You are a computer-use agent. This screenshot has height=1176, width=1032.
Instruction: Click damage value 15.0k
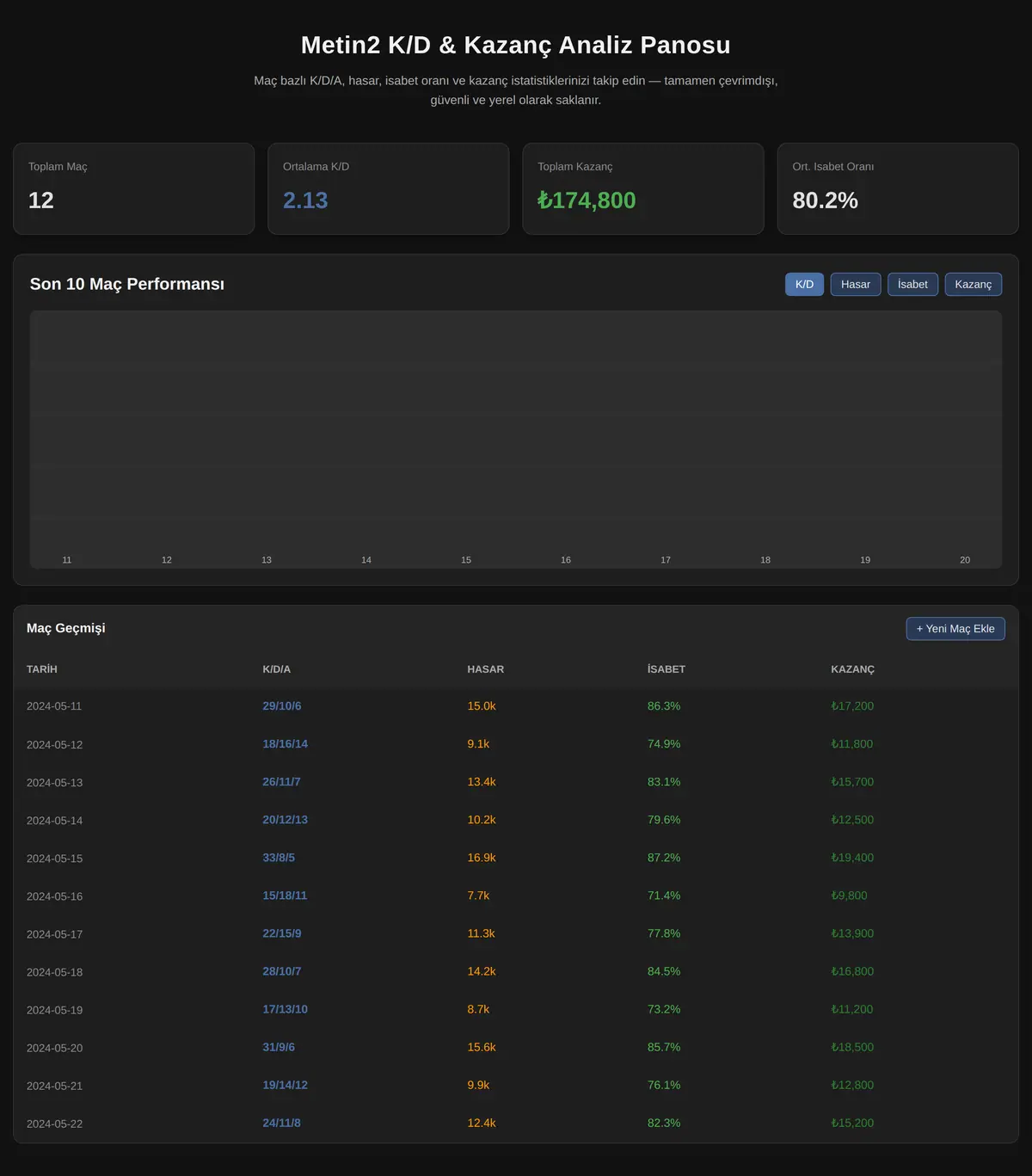click(482, 706)
